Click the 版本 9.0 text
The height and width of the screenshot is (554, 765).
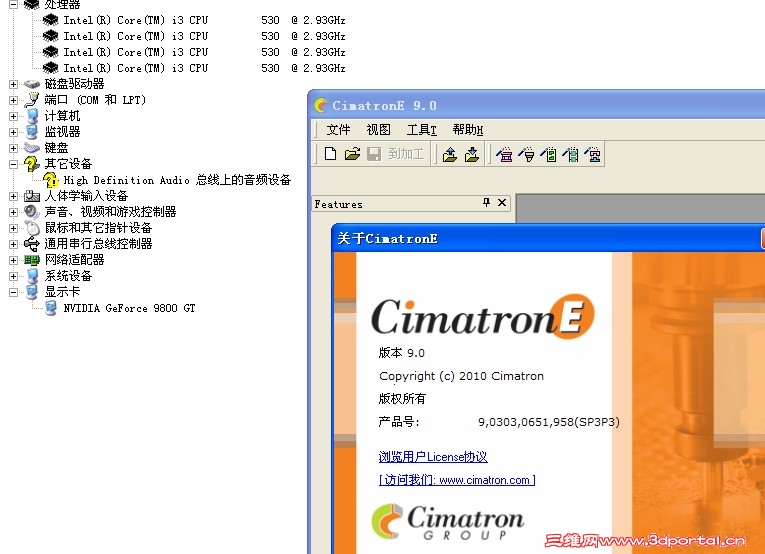pos(402,353)
